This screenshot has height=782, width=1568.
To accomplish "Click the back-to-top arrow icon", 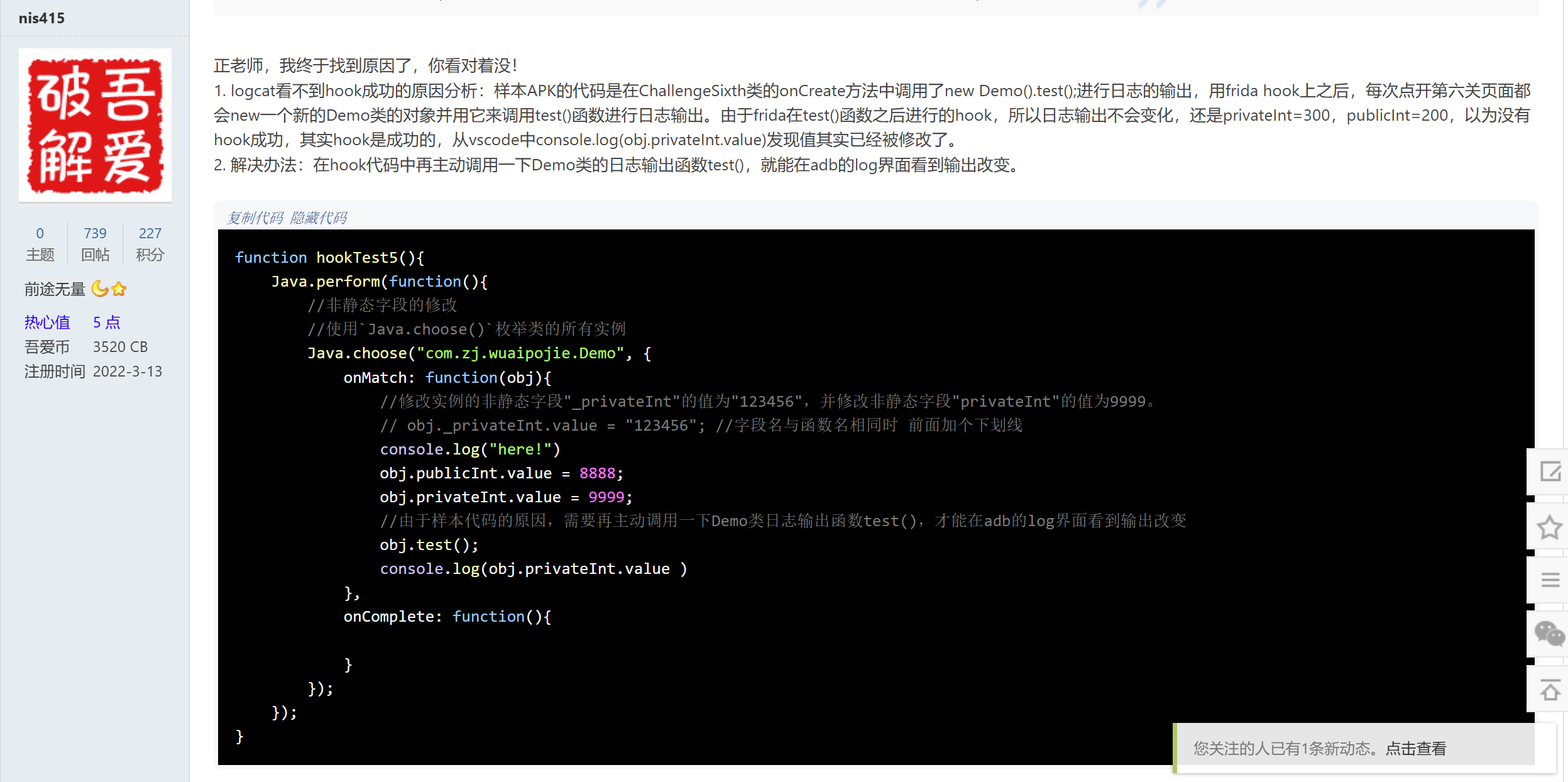I will pyautogui.click(x=1550, y=690).
